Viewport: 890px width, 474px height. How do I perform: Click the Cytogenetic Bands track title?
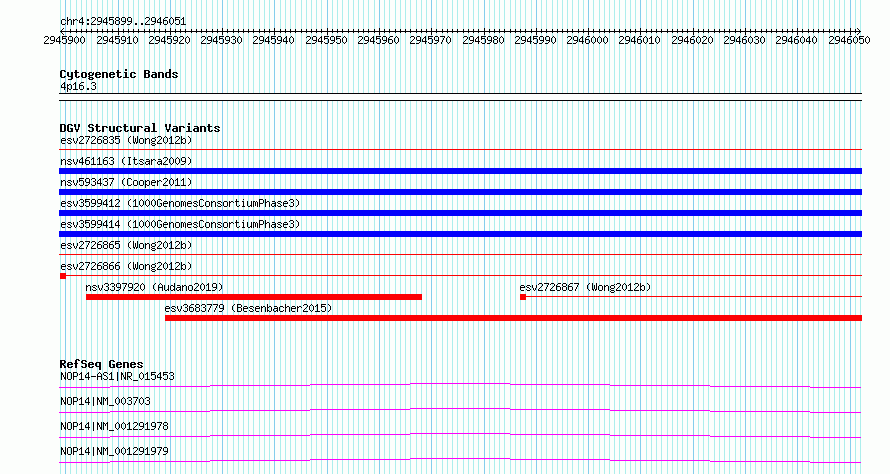coord(119,74)
